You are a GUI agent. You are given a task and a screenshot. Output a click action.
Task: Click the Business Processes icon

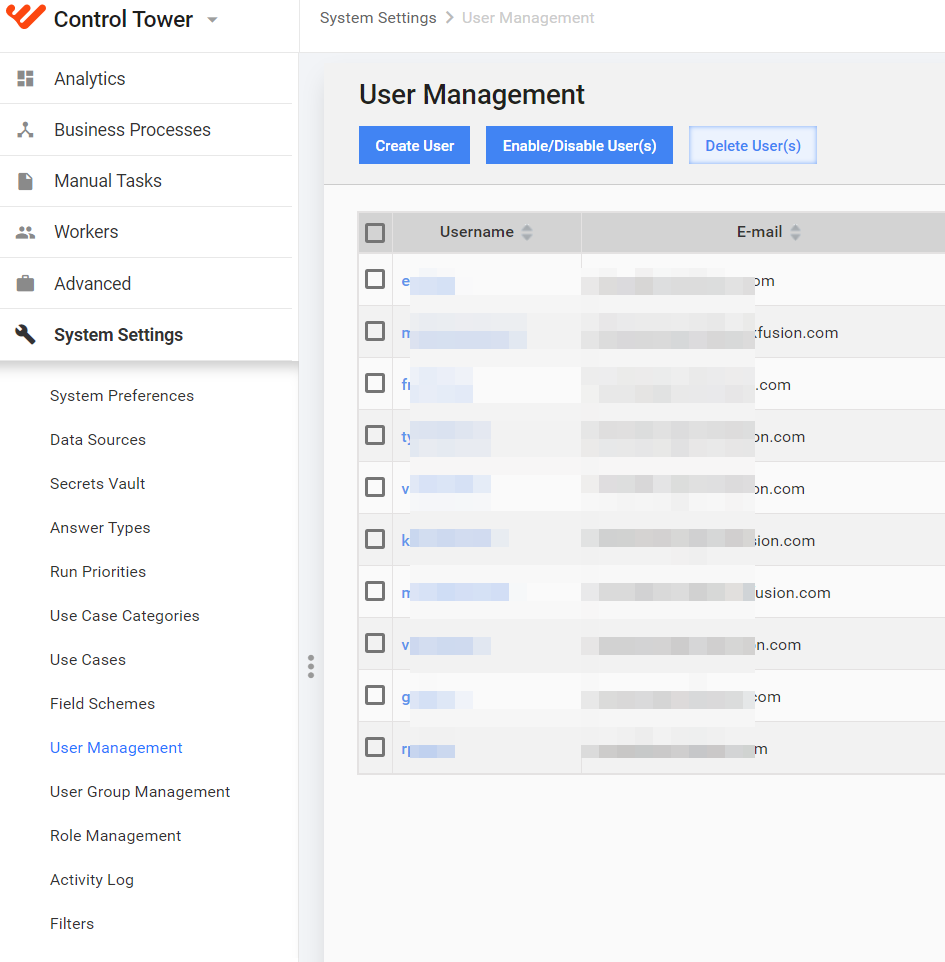click(x=25, y=129)
